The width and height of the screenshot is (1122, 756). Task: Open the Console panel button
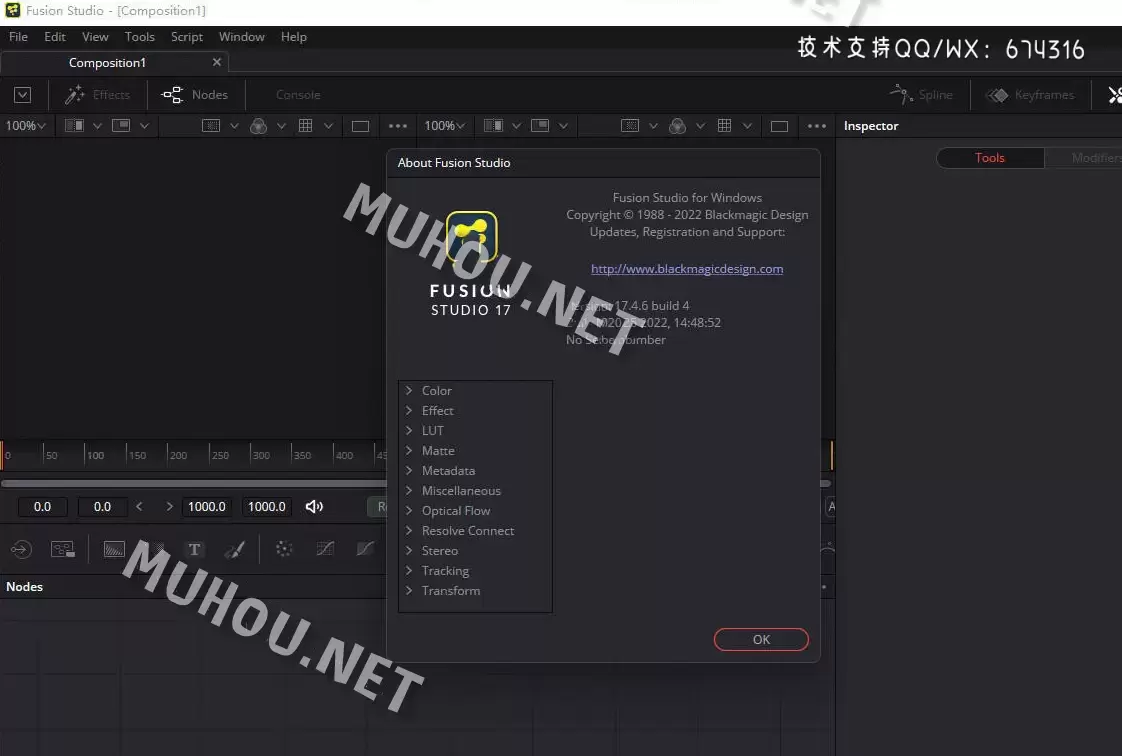298,94
